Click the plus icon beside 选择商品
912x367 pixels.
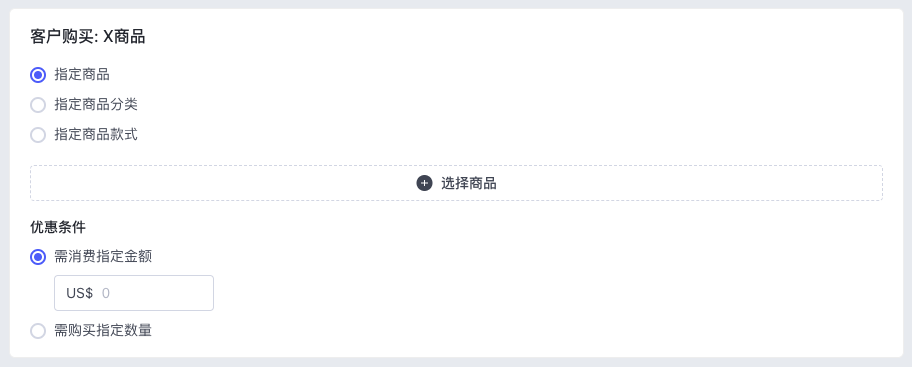click(425, 183)
